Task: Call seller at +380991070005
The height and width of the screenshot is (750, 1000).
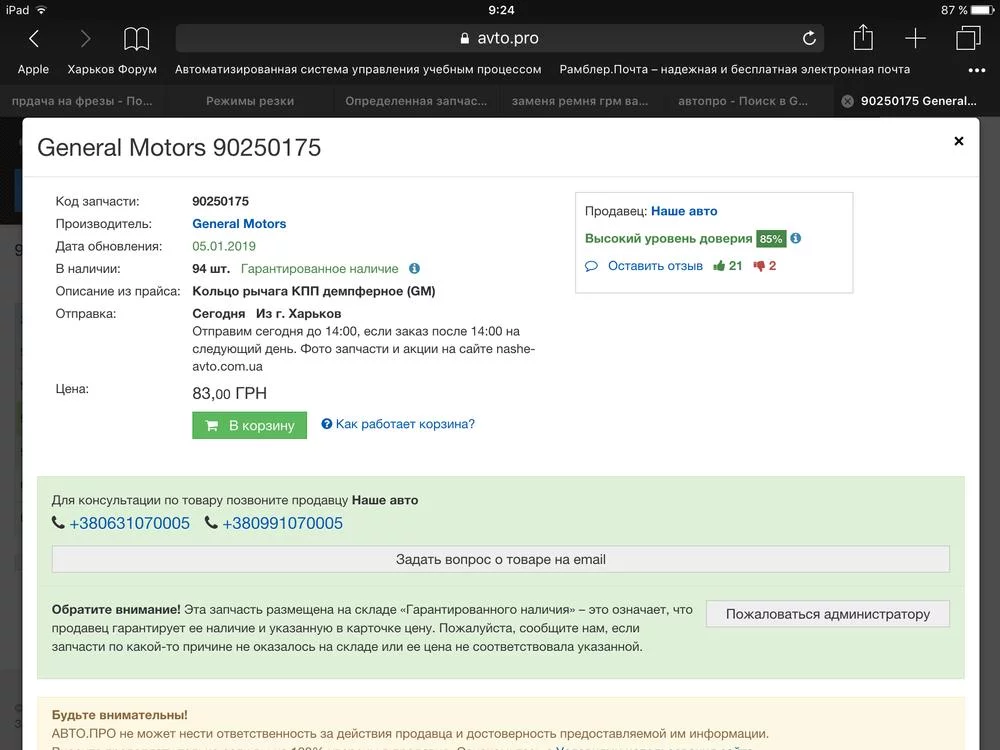Action: click(x=283, y=524)
